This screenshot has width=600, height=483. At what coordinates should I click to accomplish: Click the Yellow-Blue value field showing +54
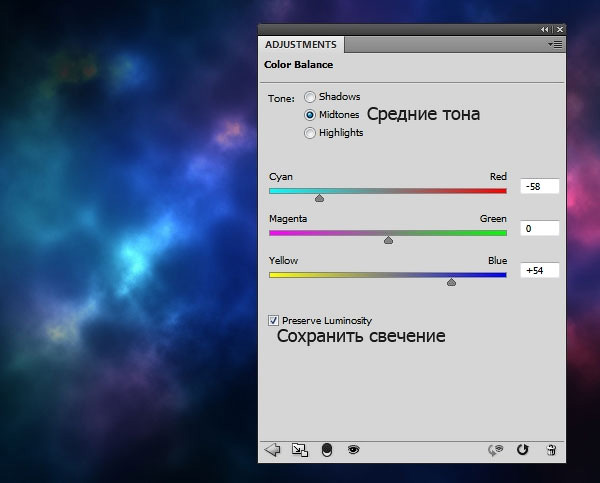point(540,271)
